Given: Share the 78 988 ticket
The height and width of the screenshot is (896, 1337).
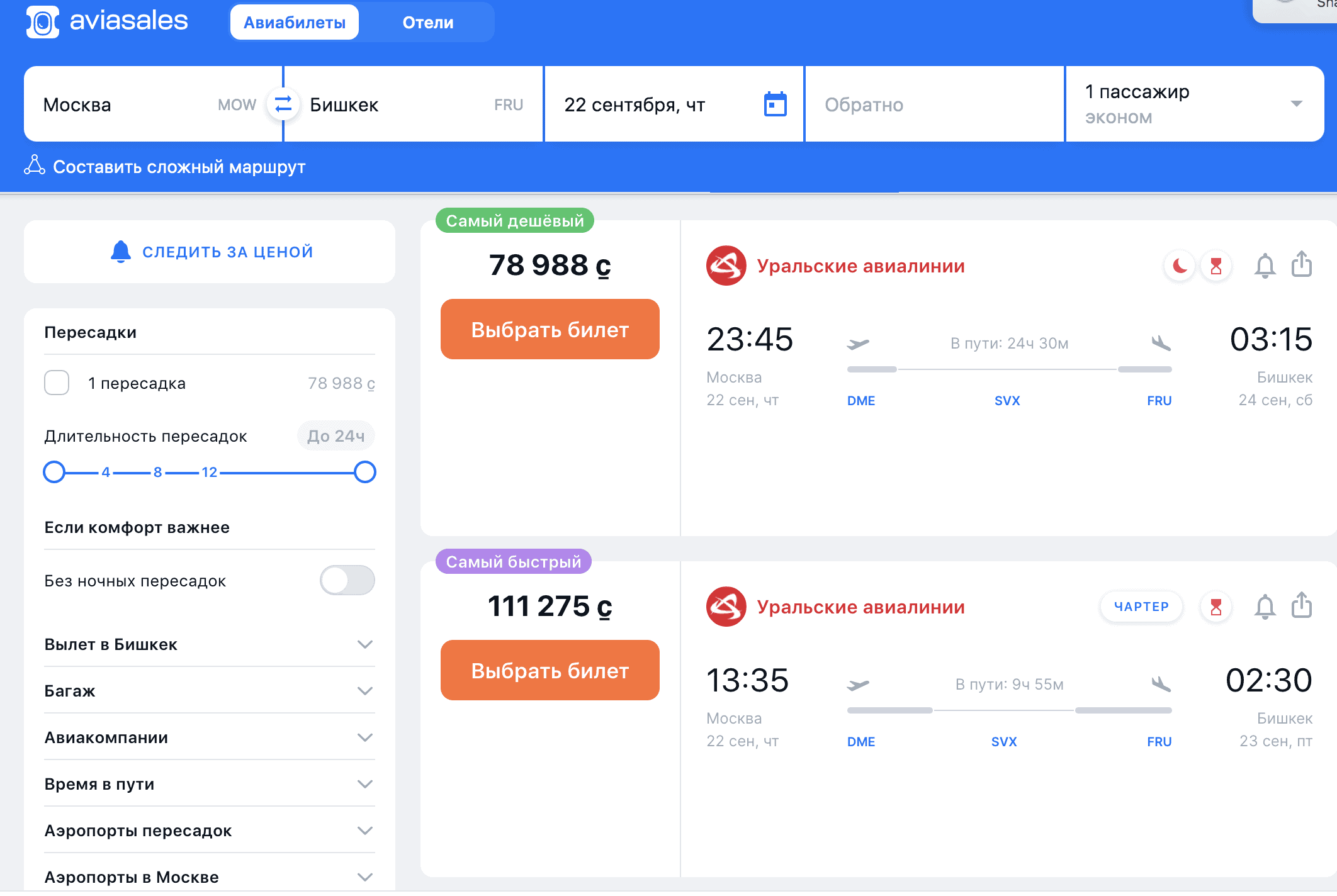Looking at the screenshot, I should click(1302, 264).
